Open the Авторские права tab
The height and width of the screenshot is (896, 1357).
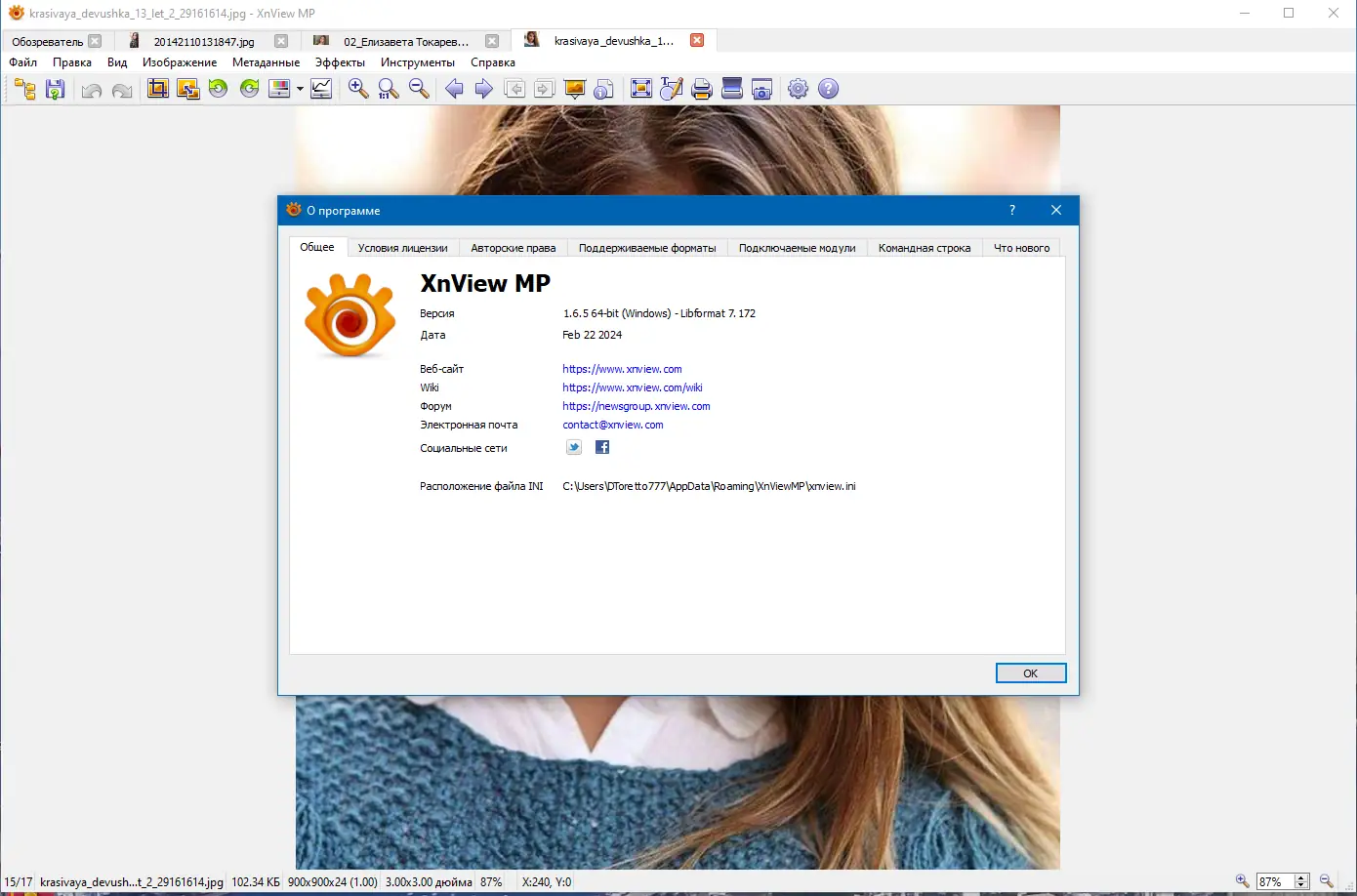514,248
